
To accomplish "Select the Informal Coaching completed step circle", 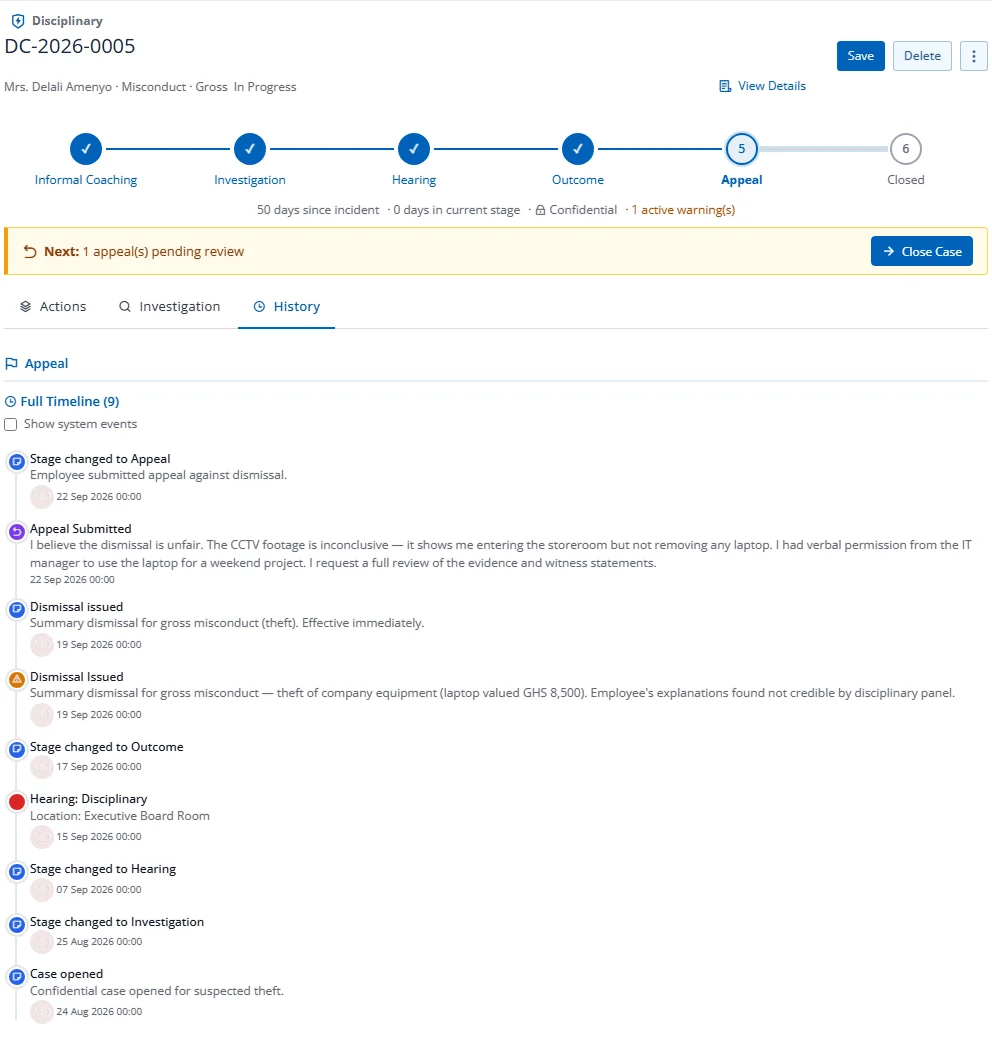I will 86,149.
